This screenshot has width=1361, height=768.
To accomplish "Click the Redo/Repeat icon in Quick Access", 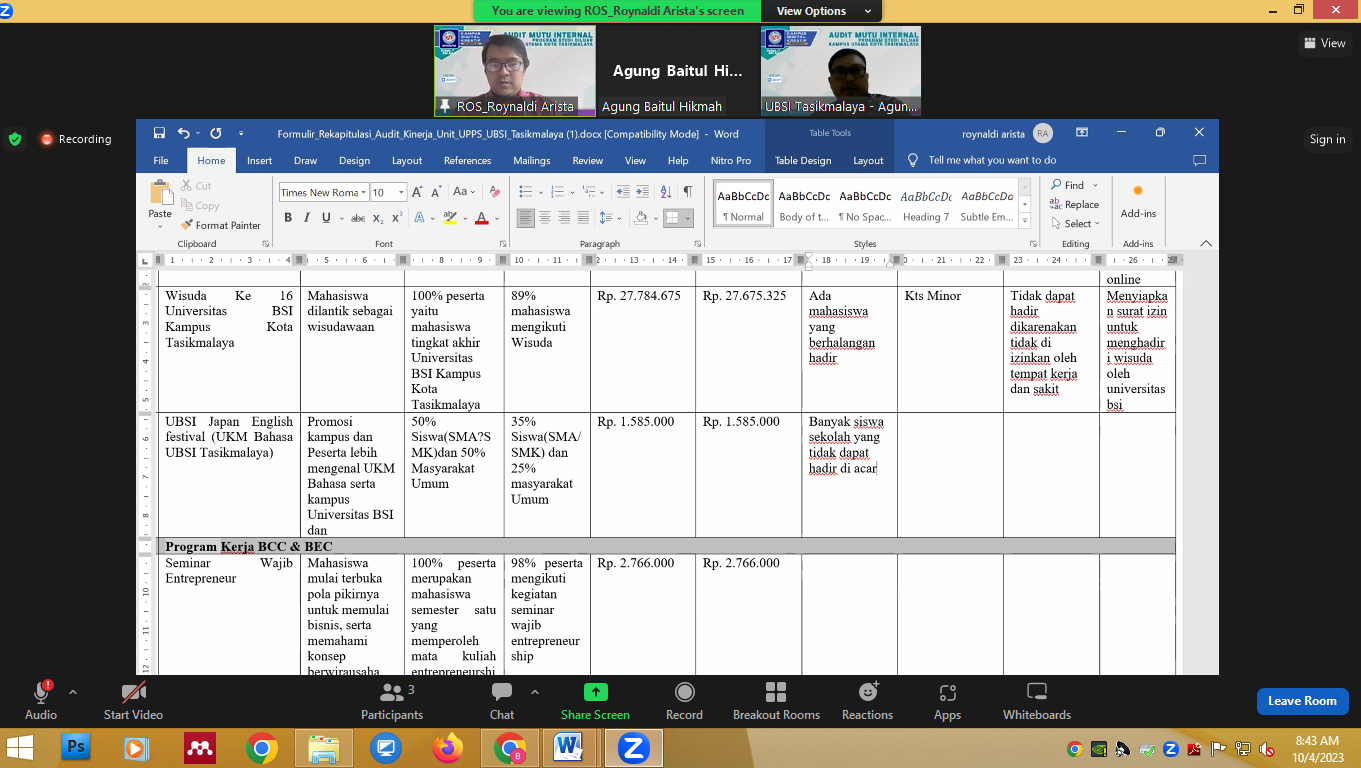I will coord(216,133).
